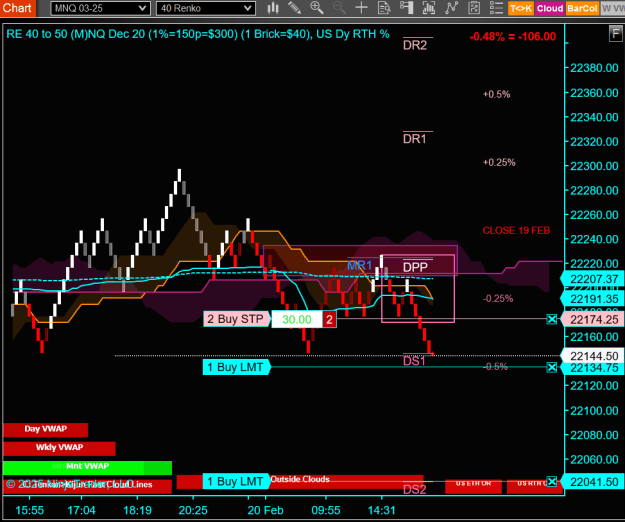Click the 14:31 time axis label
Image resolution: width=625 pixels, height=522 pixels.
click(381, 510)
